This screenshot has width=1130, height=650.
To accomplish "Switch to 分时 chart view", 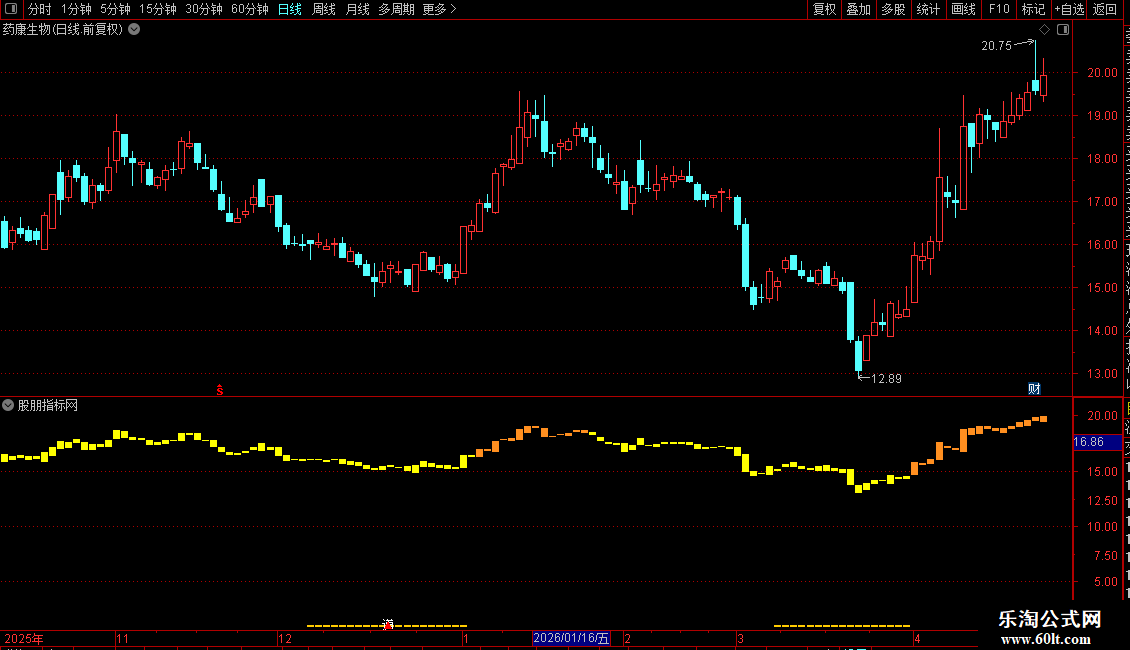I will point(40,9).
